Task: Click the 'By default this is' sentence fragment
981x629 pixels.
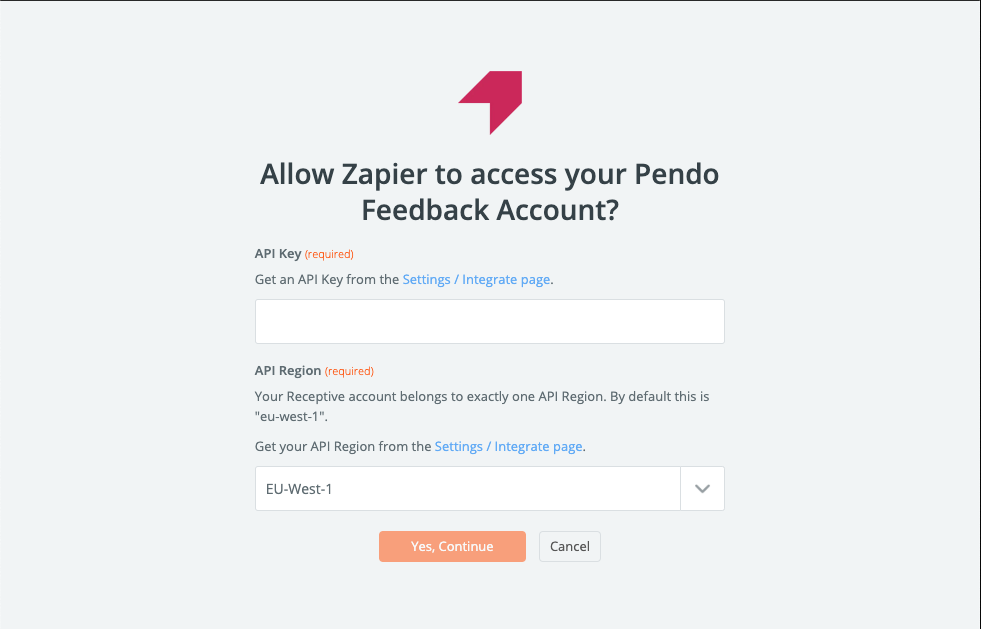Action: 659,397
